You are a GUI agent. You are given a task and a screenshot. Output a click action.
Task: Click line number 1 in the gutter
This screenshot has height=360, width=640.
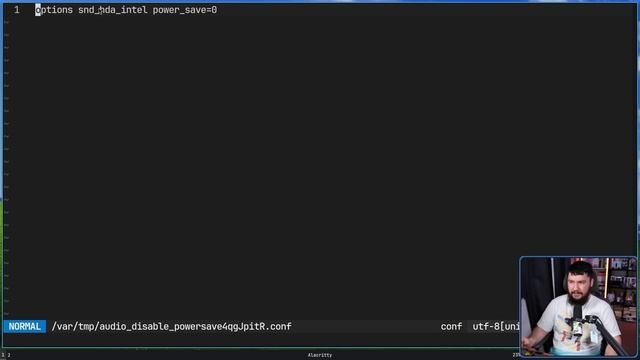click(x=17, y=10)
